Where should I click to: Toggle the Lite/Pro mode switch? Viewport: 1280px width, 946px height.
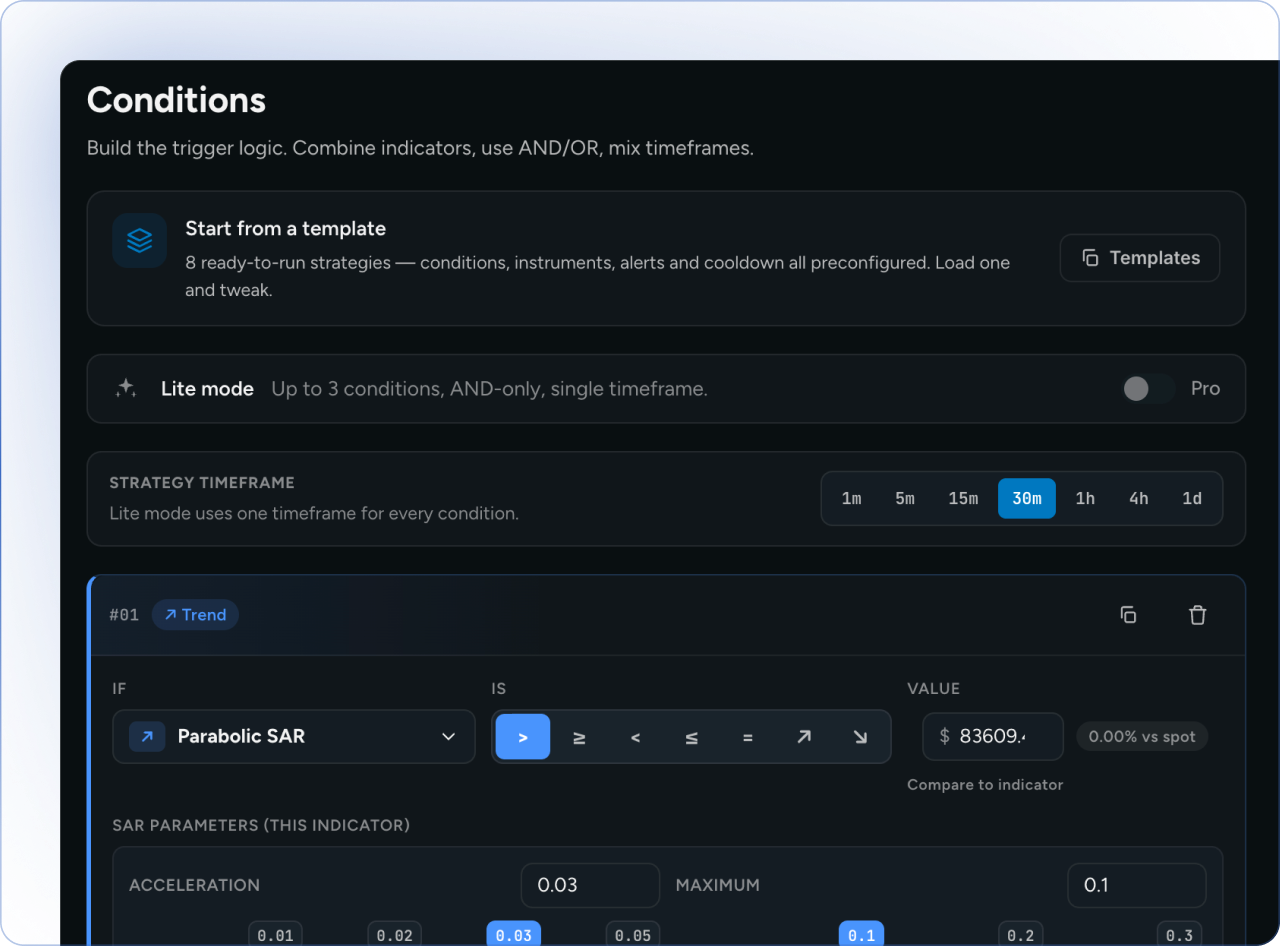click(1148, 389)
